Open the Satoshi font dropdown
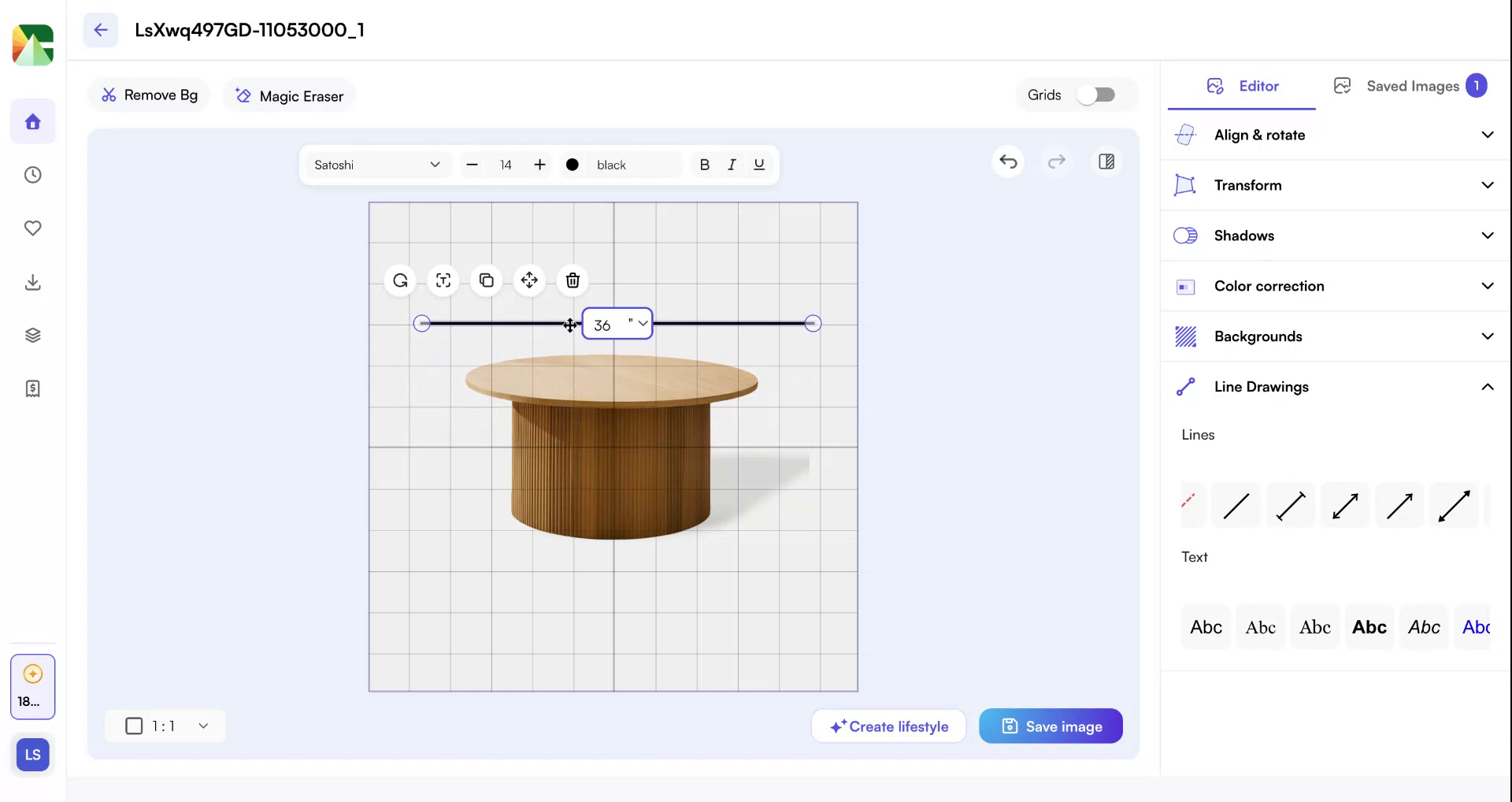Screen dimensions: 1512x802 [376, 165]
